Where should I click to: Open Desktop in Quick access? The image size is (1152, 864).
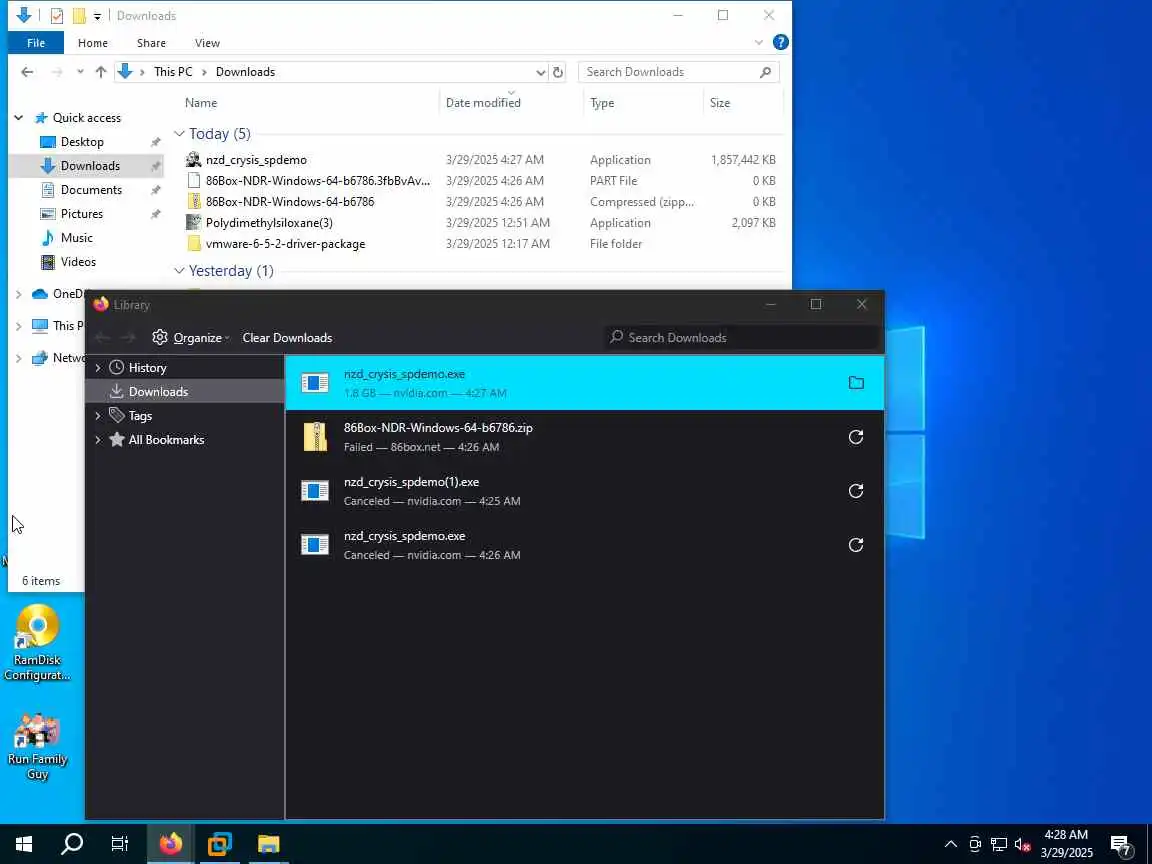click(x=82, y=142)
